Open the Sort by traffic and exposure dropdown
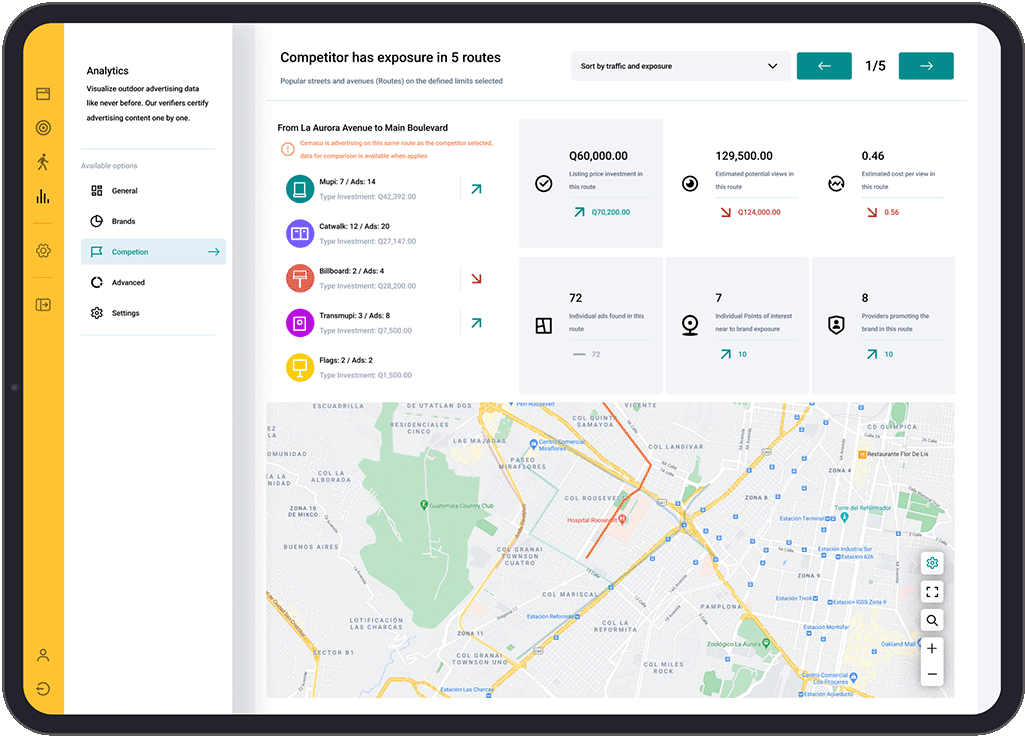Viewport: 1025px width, 736px height. point(678,66)
